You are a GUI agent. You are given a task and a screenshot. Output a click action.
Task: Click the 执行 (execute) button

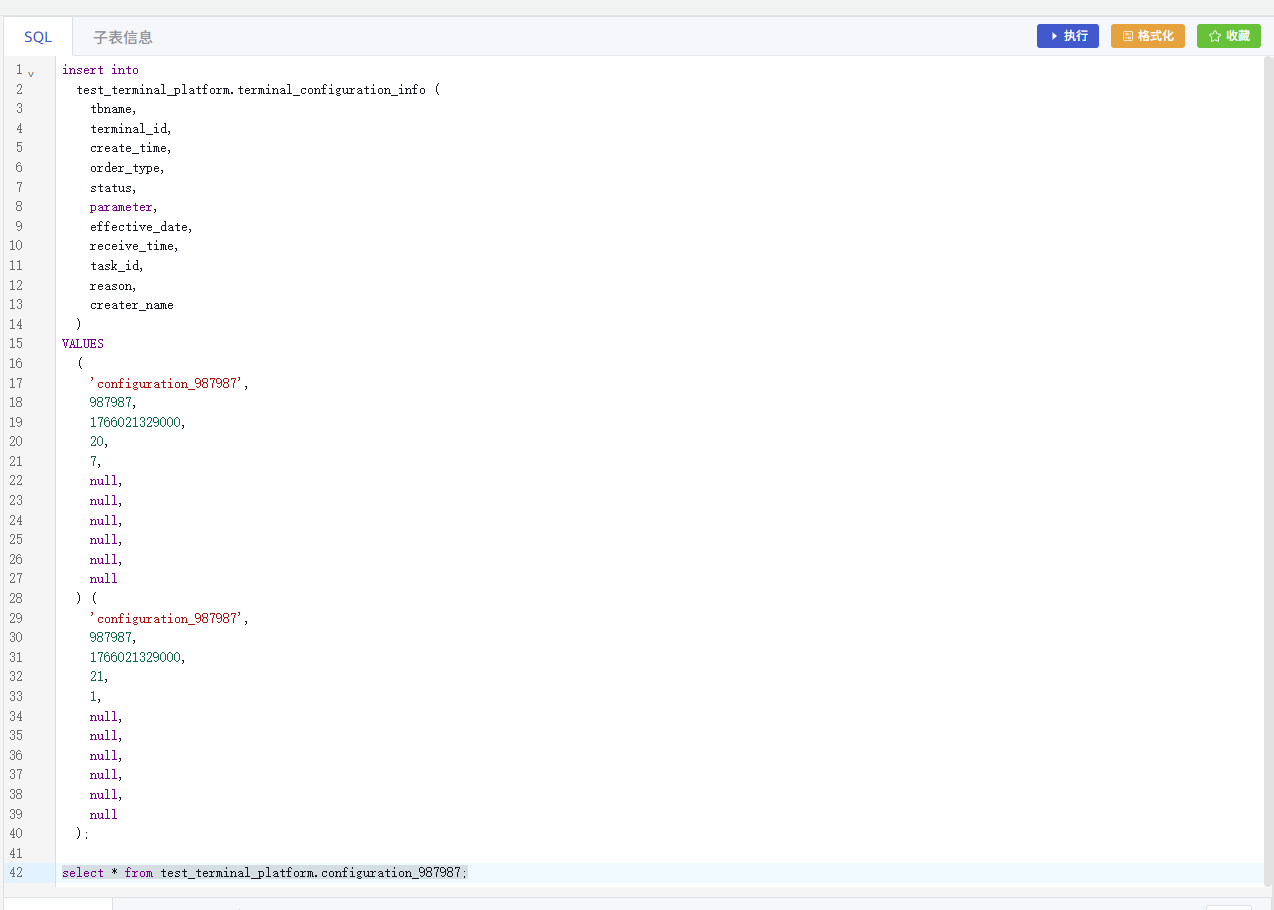tap(1067, 36)
